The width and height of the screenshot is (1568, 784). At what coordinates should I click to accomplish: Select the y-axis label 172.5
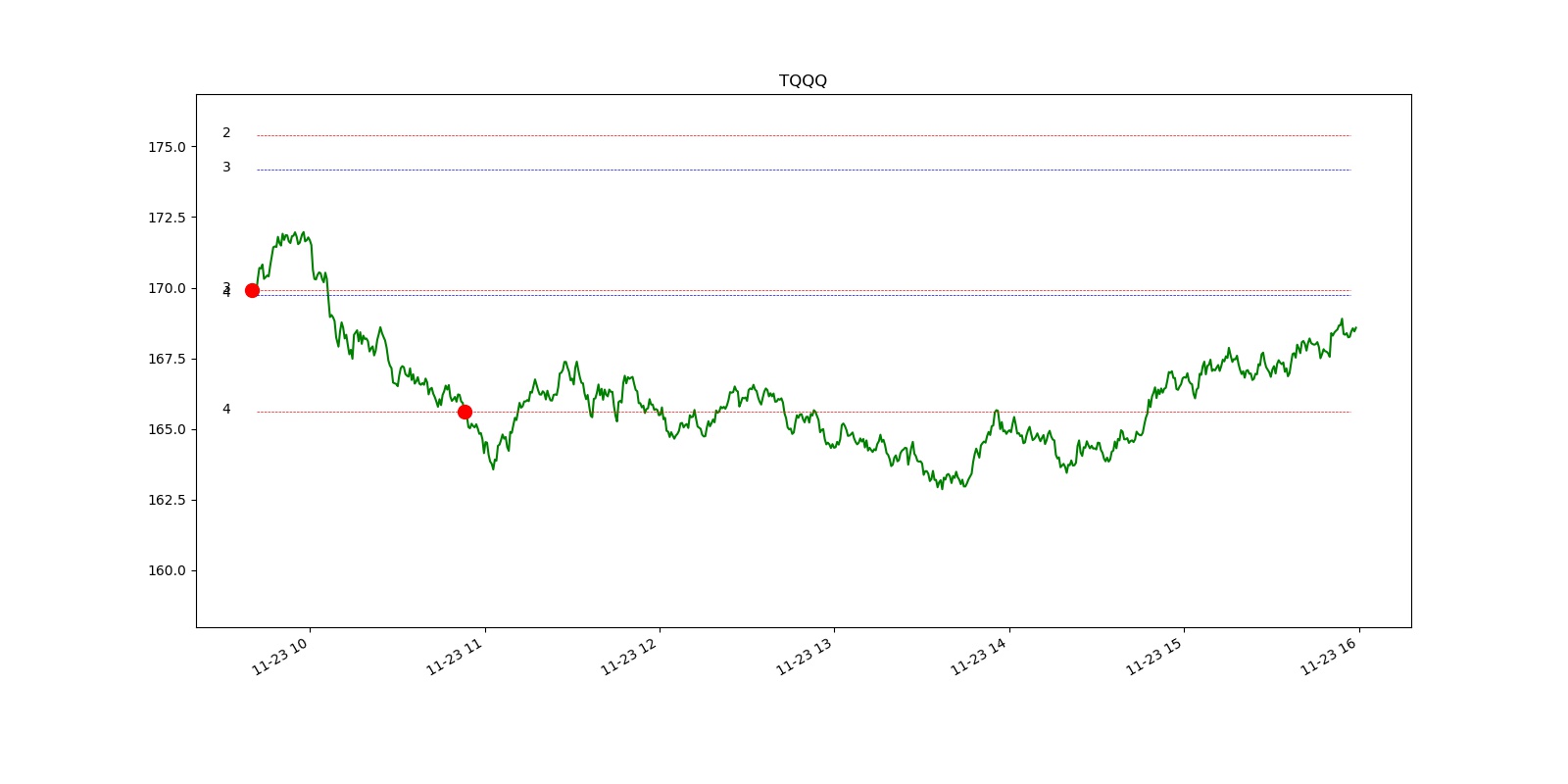point(167,218)
